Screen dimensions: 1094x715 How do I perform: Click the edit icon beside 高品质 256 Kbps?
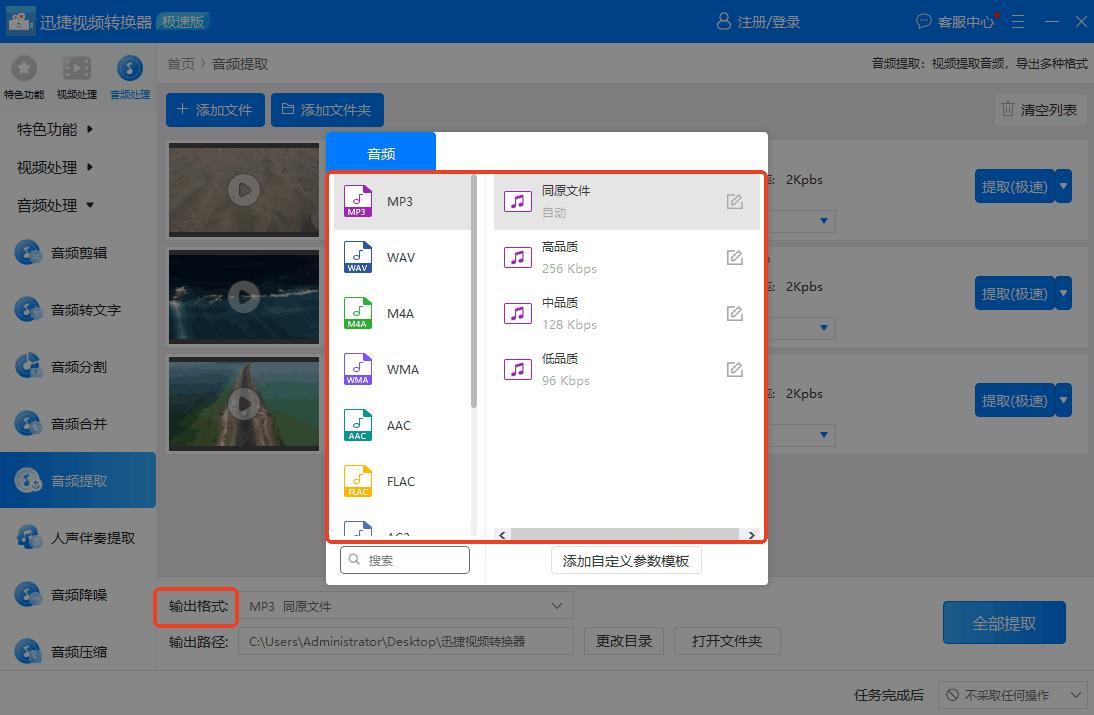coord(735,258)
